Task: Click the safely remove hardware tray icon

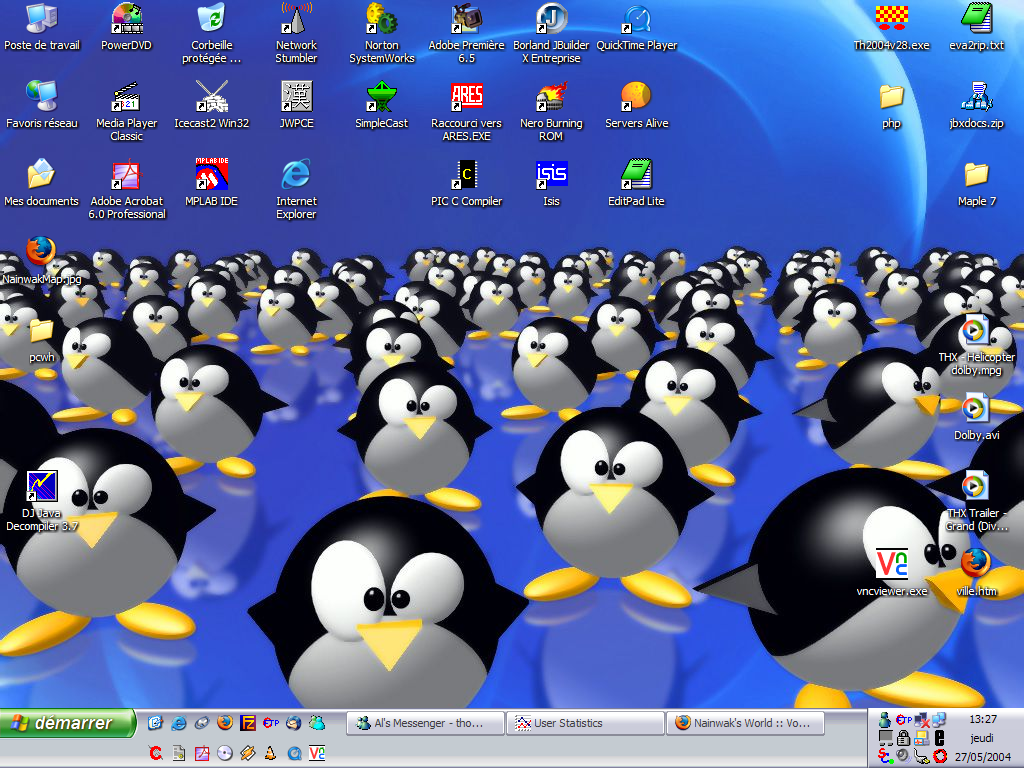Action: 921,756
